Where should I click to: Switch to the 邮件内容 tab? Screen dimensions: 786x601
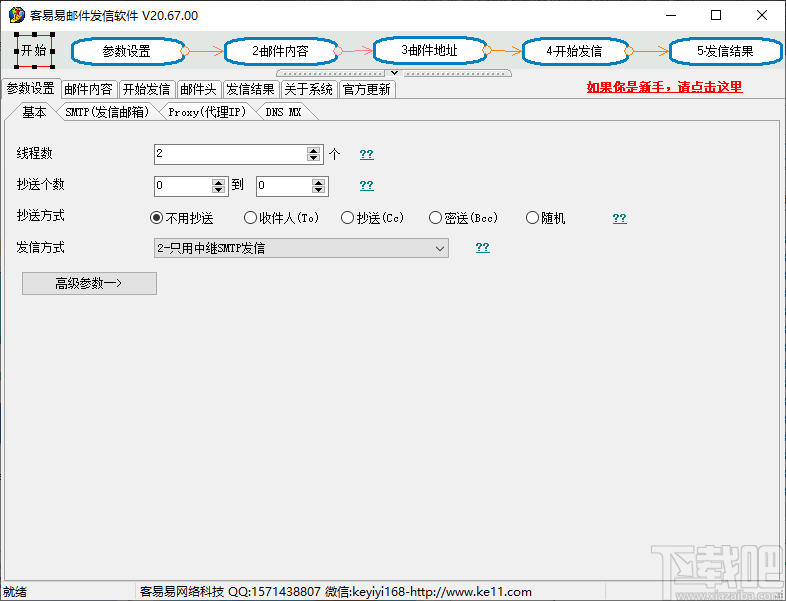[x=89, y=90]
